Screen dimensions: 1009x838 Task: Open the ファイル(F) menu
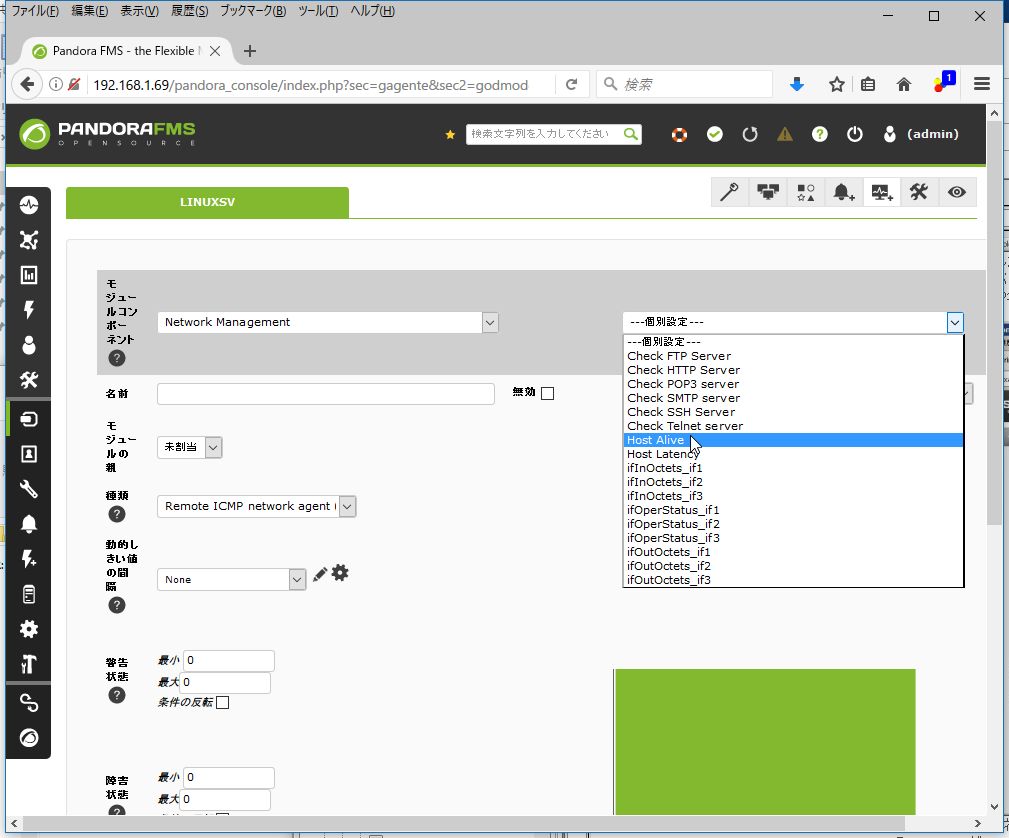click(35, 11)
